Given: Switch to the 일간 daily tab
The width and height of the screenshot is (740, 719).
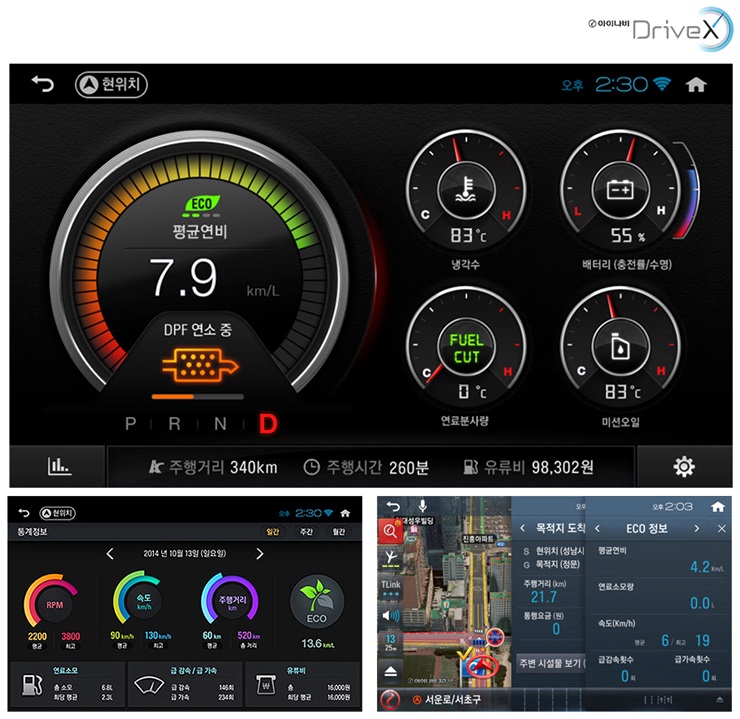Looking at the screenshot, I should pos(272,531).
